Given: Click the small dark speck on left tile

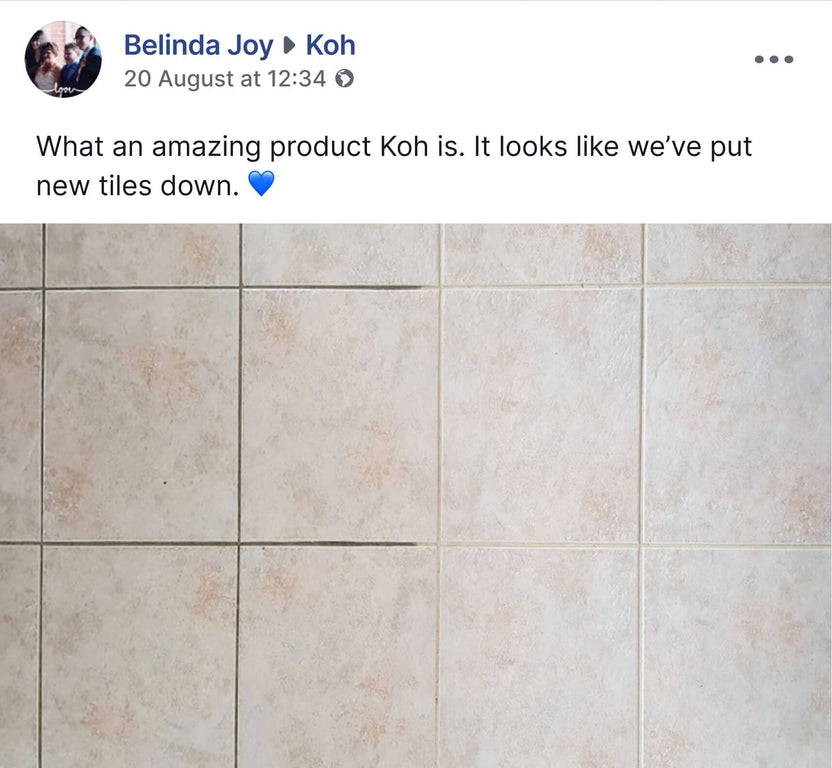Looking at the screenshot, I should click(x=165, y=483).
